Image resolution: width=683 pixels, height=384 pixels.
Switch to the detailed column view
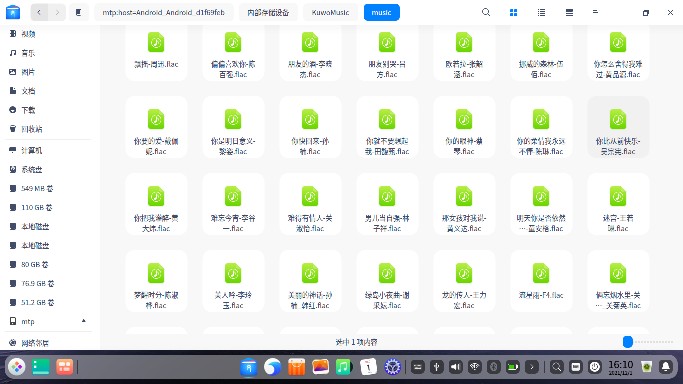569,13
